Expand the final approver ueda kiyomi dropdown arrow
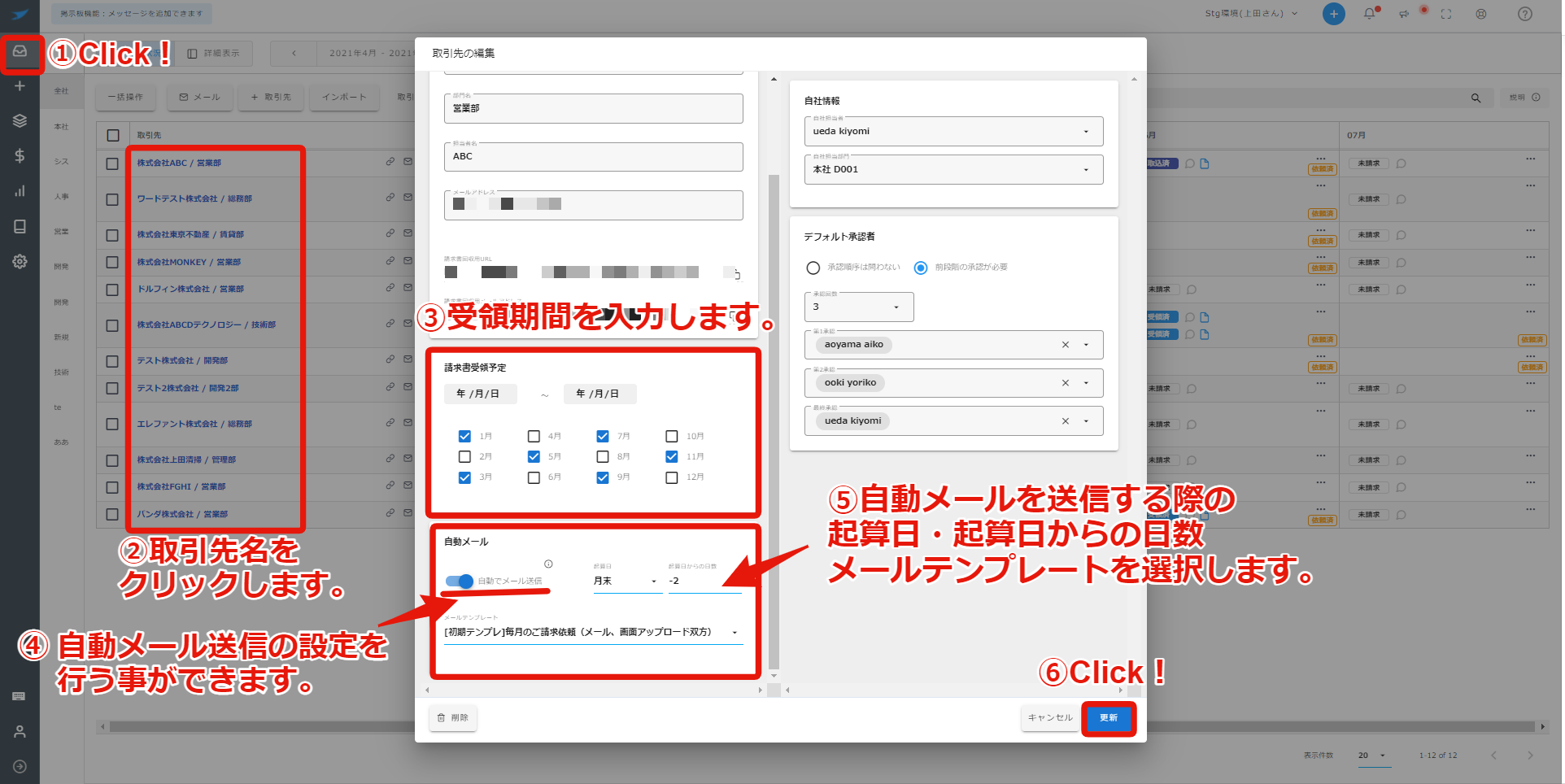Screen dimensions: 1565x784 1086,421
